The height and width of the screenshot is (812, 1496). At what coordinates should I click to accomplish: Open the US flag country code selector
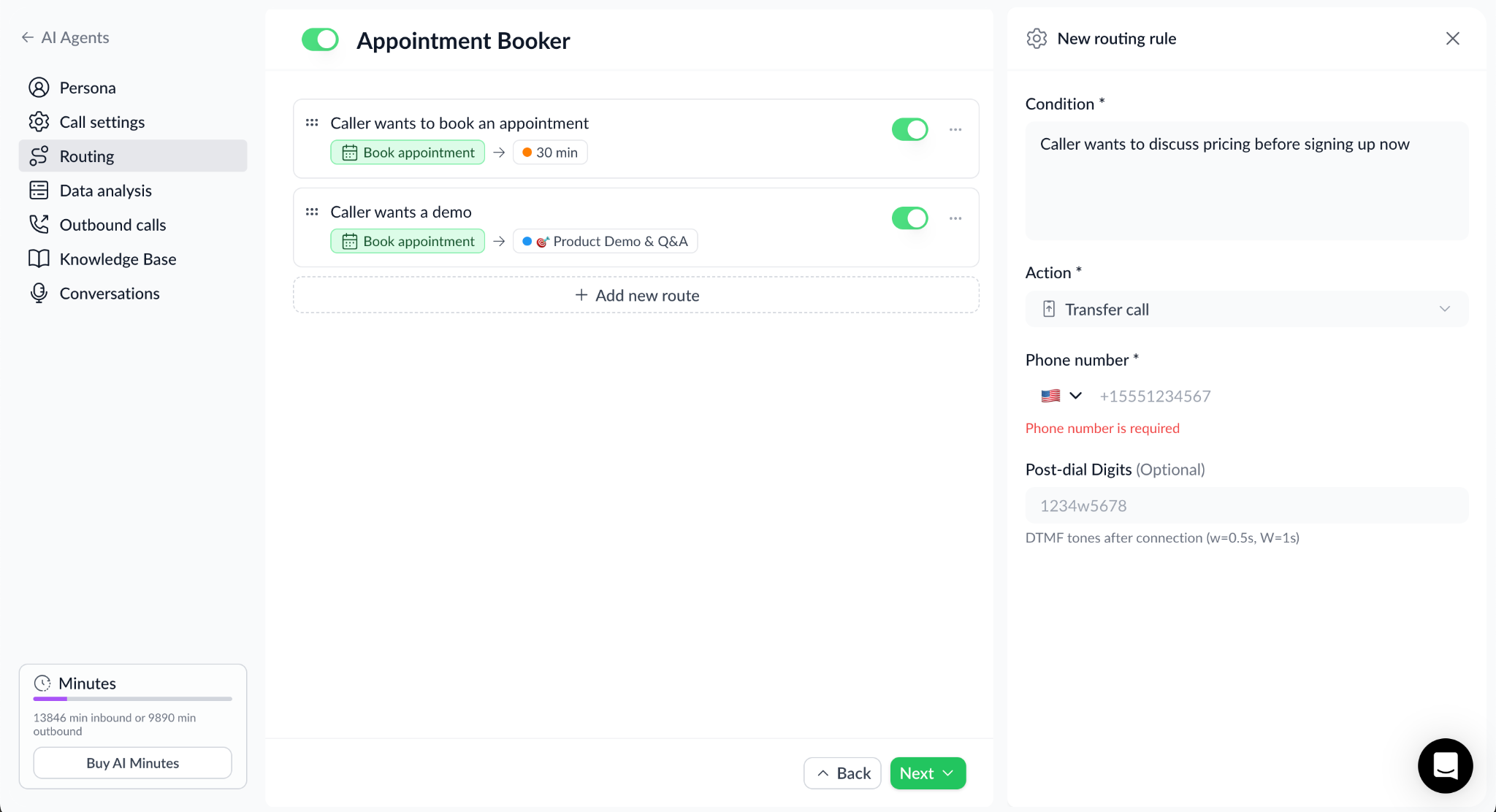(1061, 396)
